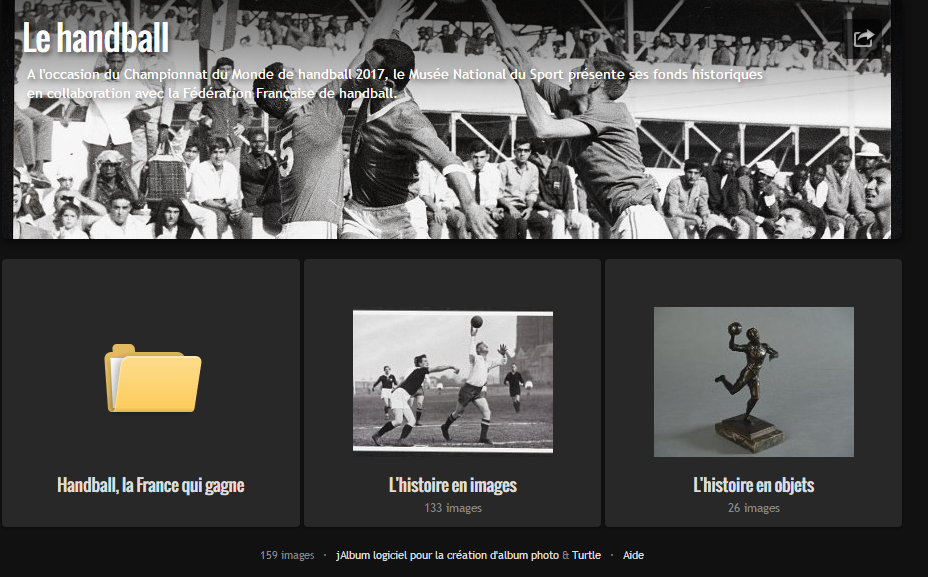Open the Aide help link

633,555
